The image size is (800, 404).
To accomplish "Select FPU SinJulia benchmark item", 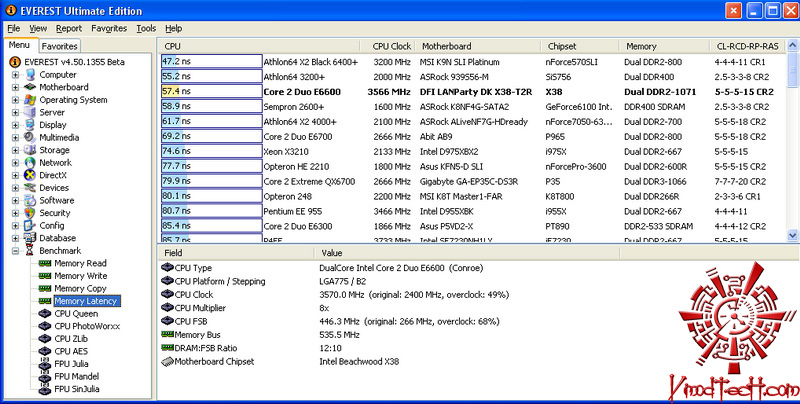I will pos(77,389).
